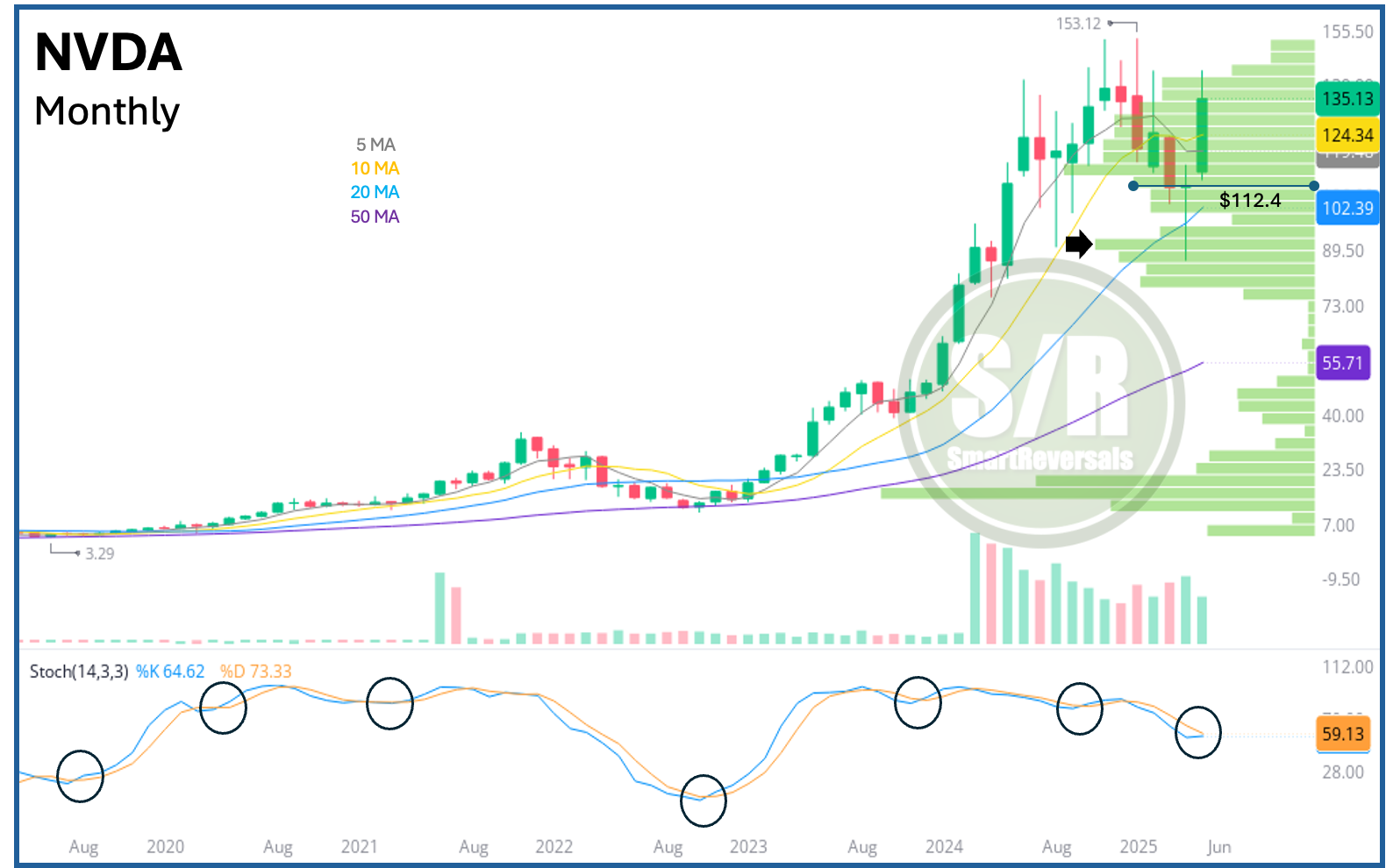
Task: Click the 7.00 price axis label
Action: (x=1339, y=525)
